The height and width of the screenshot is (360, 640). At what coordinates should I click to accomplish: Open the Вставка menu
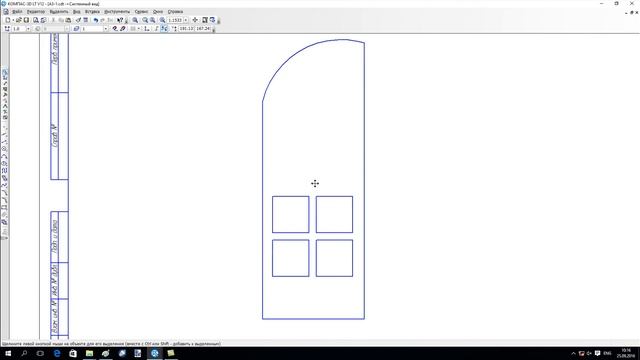(x=92, y=12)
